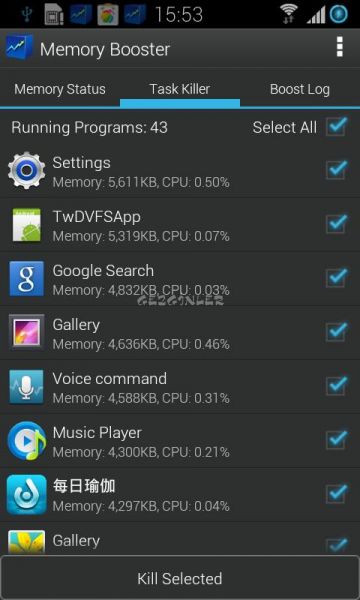Screen dimensions: 360x600
Task: Deselect the Voice command checkbox
Action: pos(337,386)
